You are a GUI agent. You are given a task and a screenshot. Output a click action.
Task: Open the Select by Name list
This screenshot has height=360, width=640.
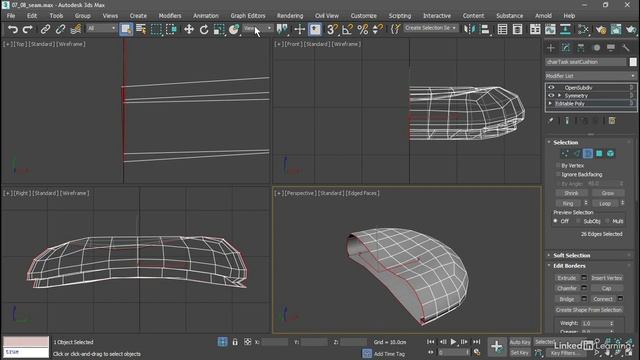pyautogui.click(x=141, y=29)
